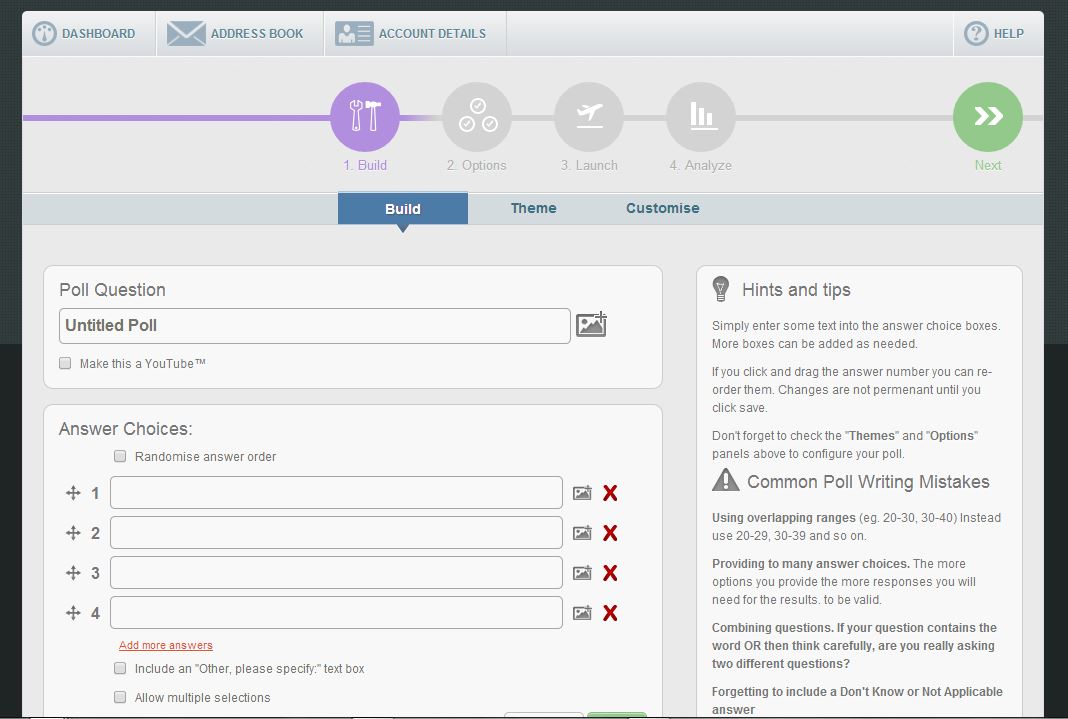The image size is (1068, 719).
Task: Enable the Make this a YouTube checkbox
Action: (x=65, y=363)
